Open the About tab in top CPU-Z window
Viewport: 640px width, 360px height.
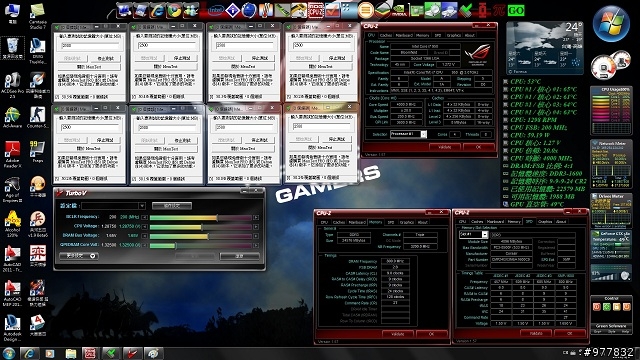[x=470, y=36]
